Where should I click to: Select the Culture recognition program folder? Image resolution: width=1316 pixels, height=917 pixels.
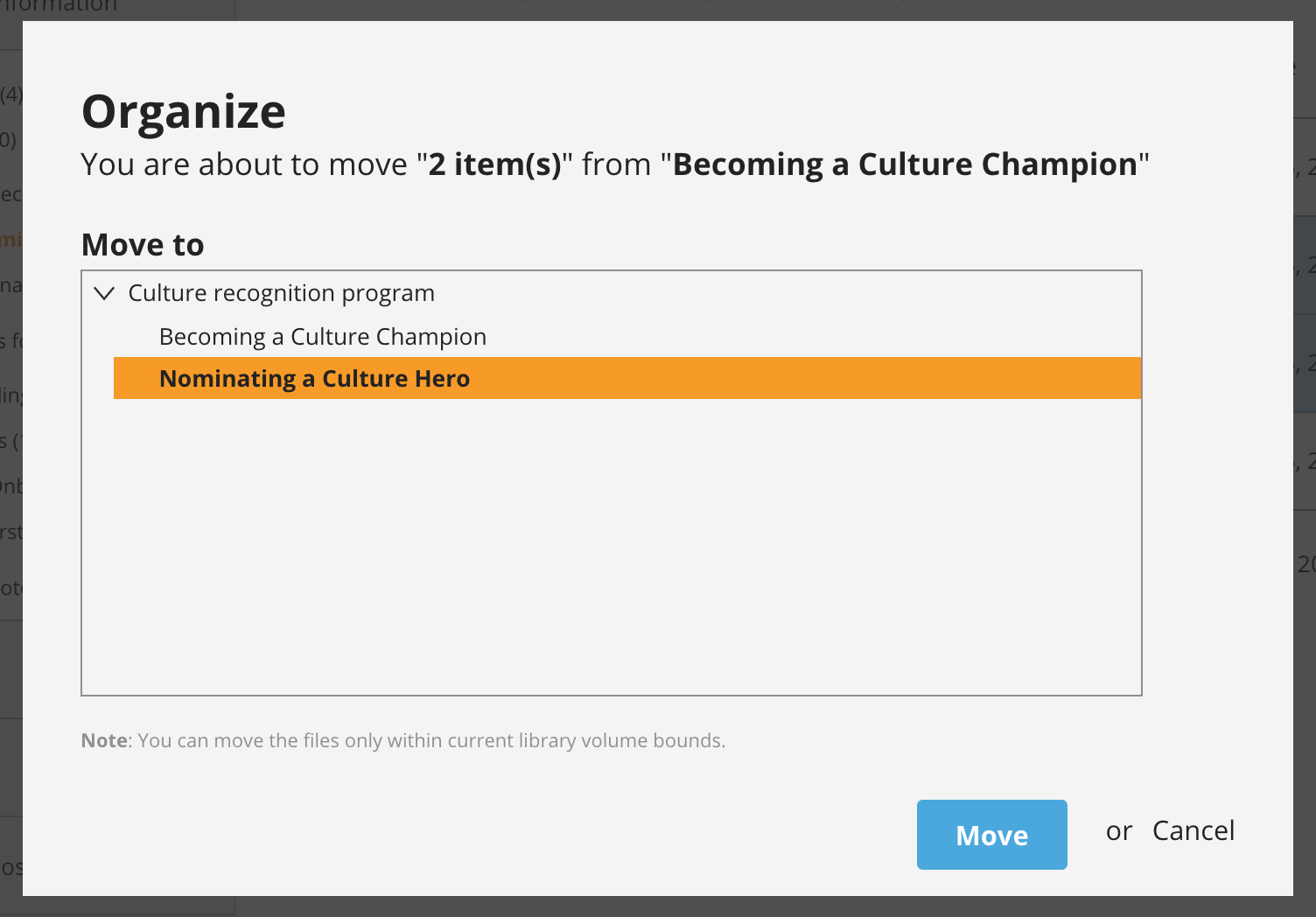coord(281,293)
